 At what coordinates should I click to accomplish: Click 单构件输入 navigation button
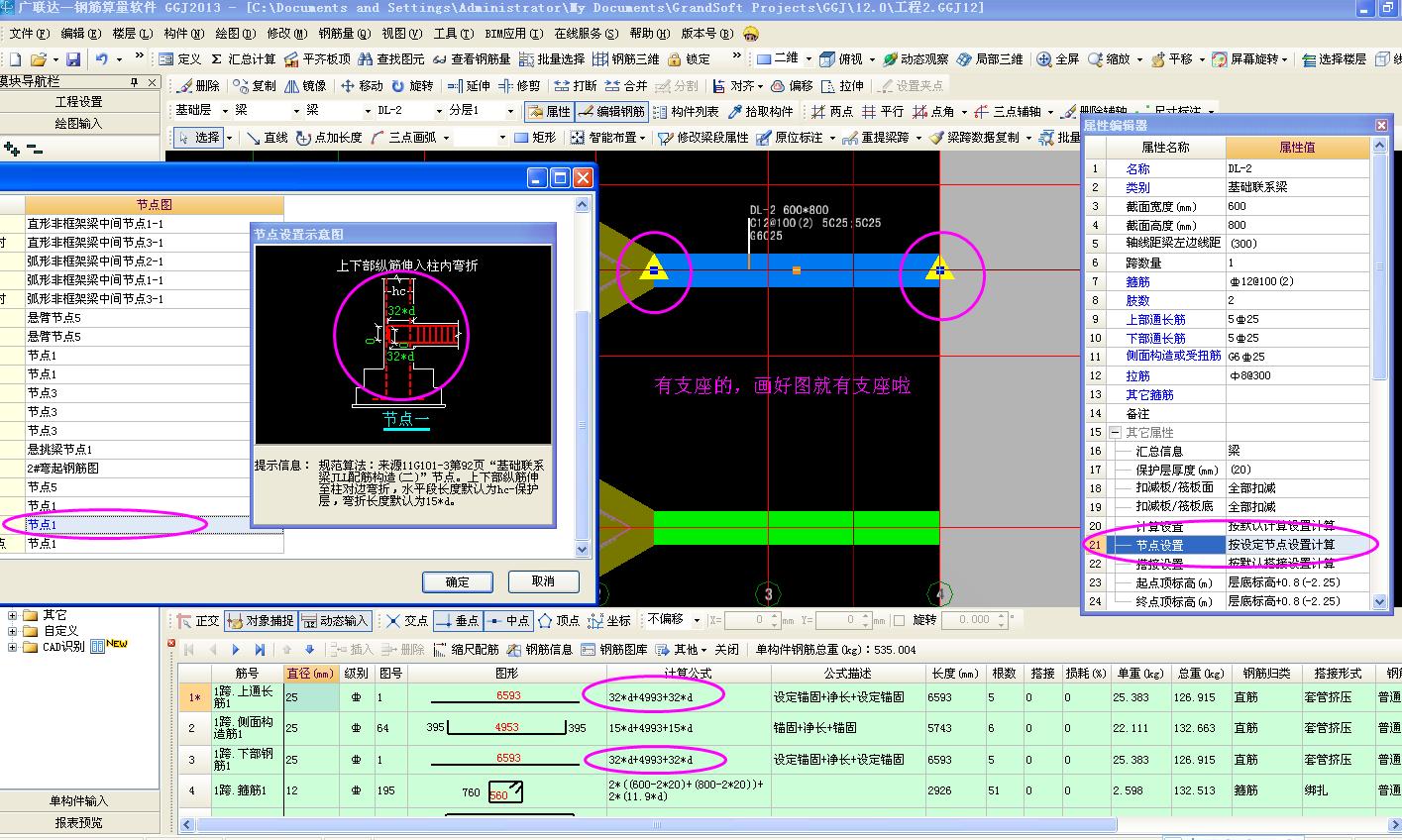point(79,801)
